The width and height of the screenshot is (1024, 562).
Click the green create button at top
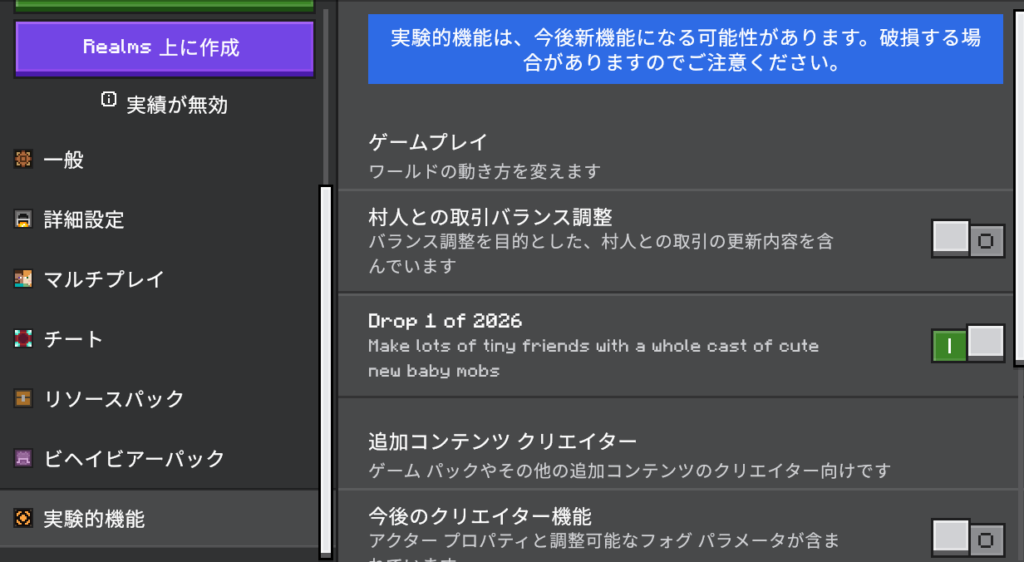164,5
